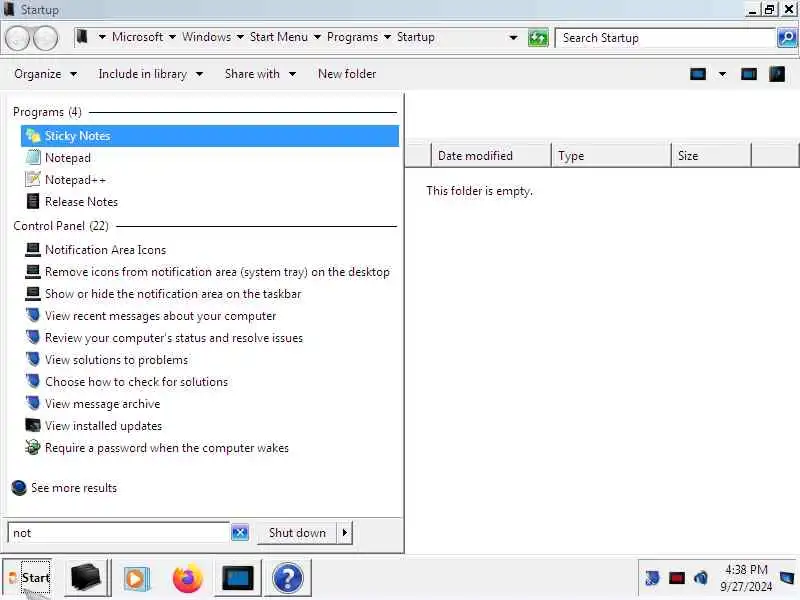Open Windows Media Player from taskbar
The width and height of the screenshot is (800, 600).
136,578
